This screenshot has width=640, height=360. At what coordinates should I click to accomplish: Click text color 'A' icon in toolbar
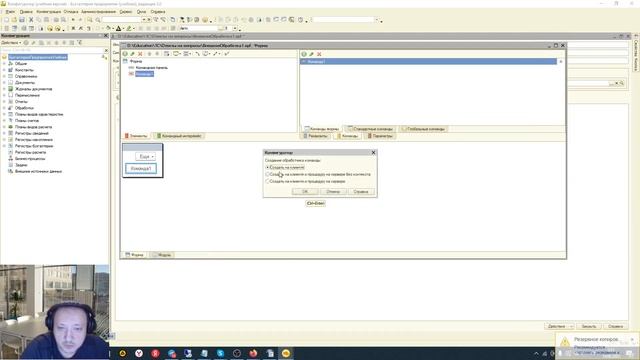[x=119, y=29]
